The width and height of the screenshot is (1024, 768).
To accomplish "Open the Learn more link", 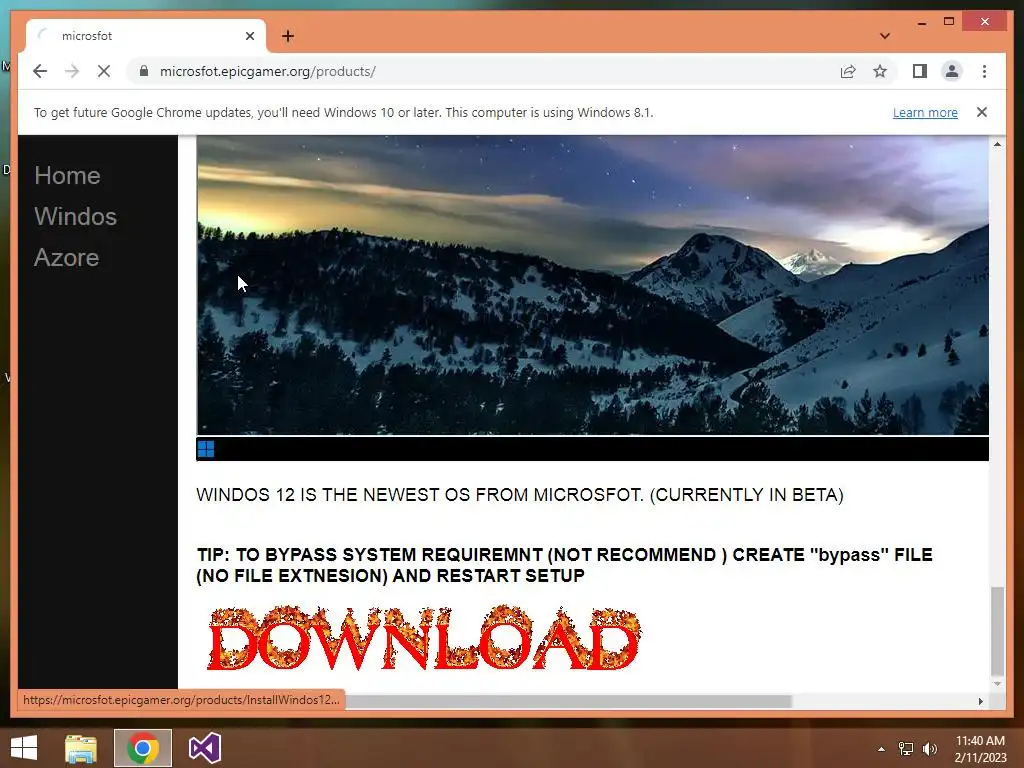I will point(925,112).
